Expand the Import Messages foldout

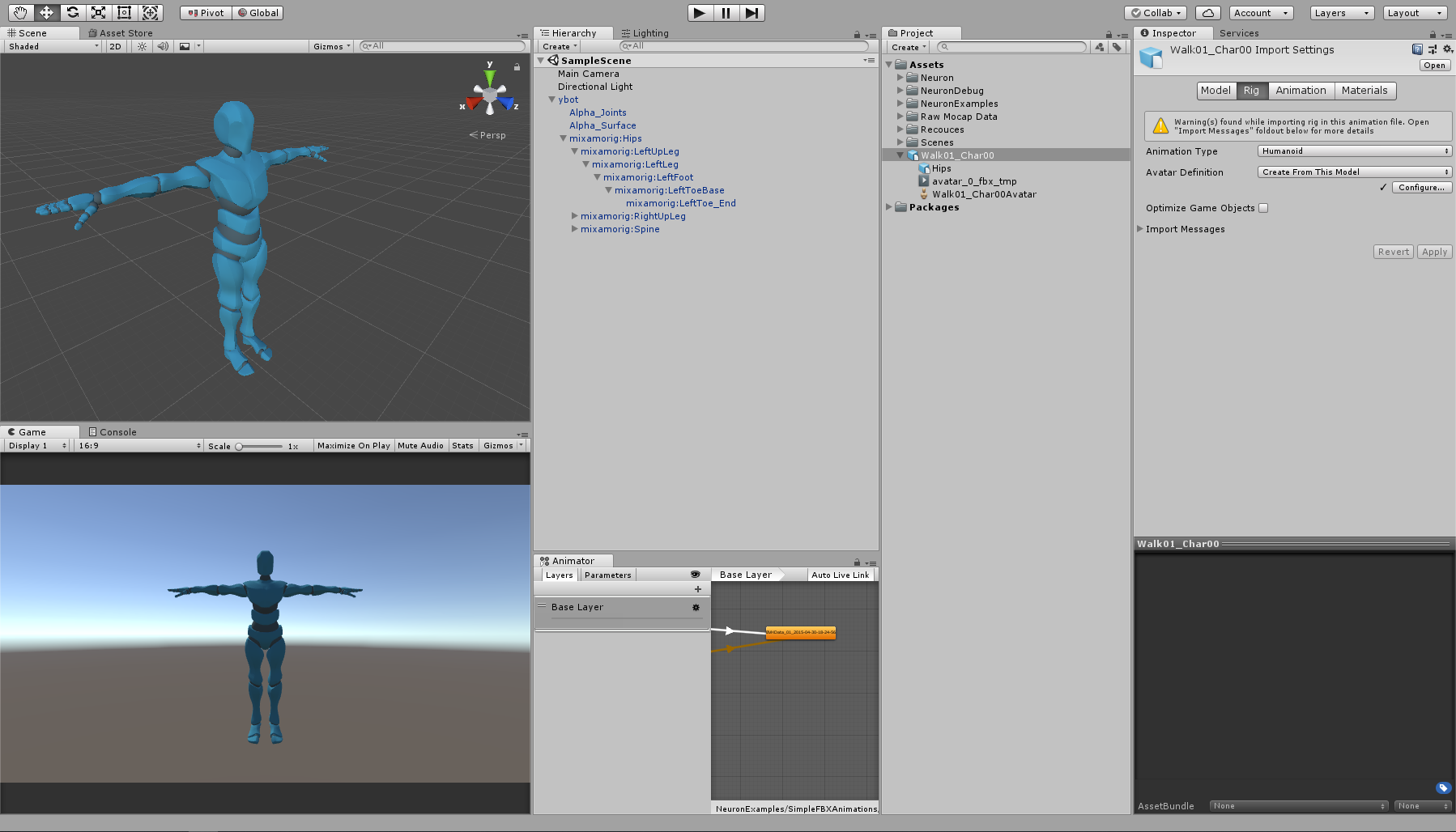pyautogui.click(x=1140, y=229)
